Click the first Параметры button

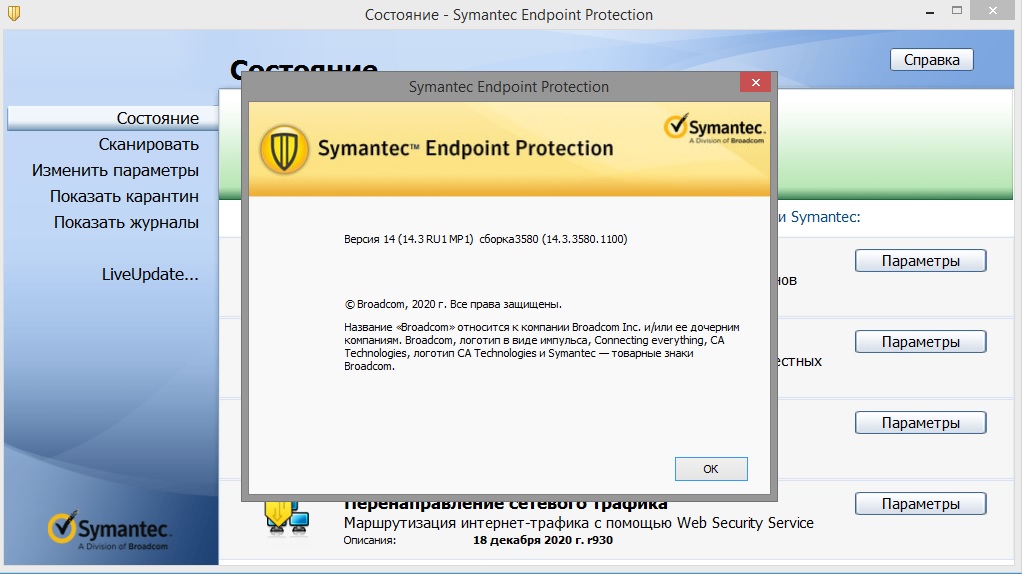point(920,261)
